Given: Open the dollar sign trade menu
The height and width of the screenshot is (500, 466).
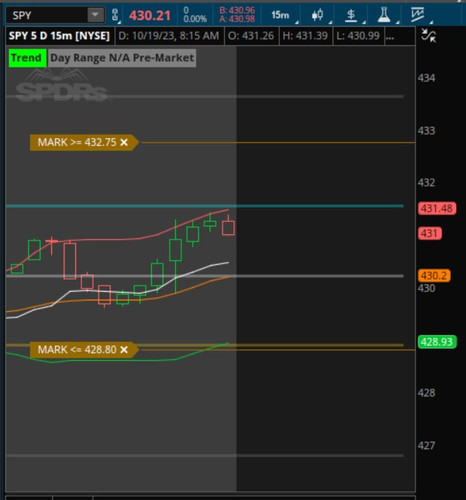Looking at the screenshot, I should click(x=351, y=15).
